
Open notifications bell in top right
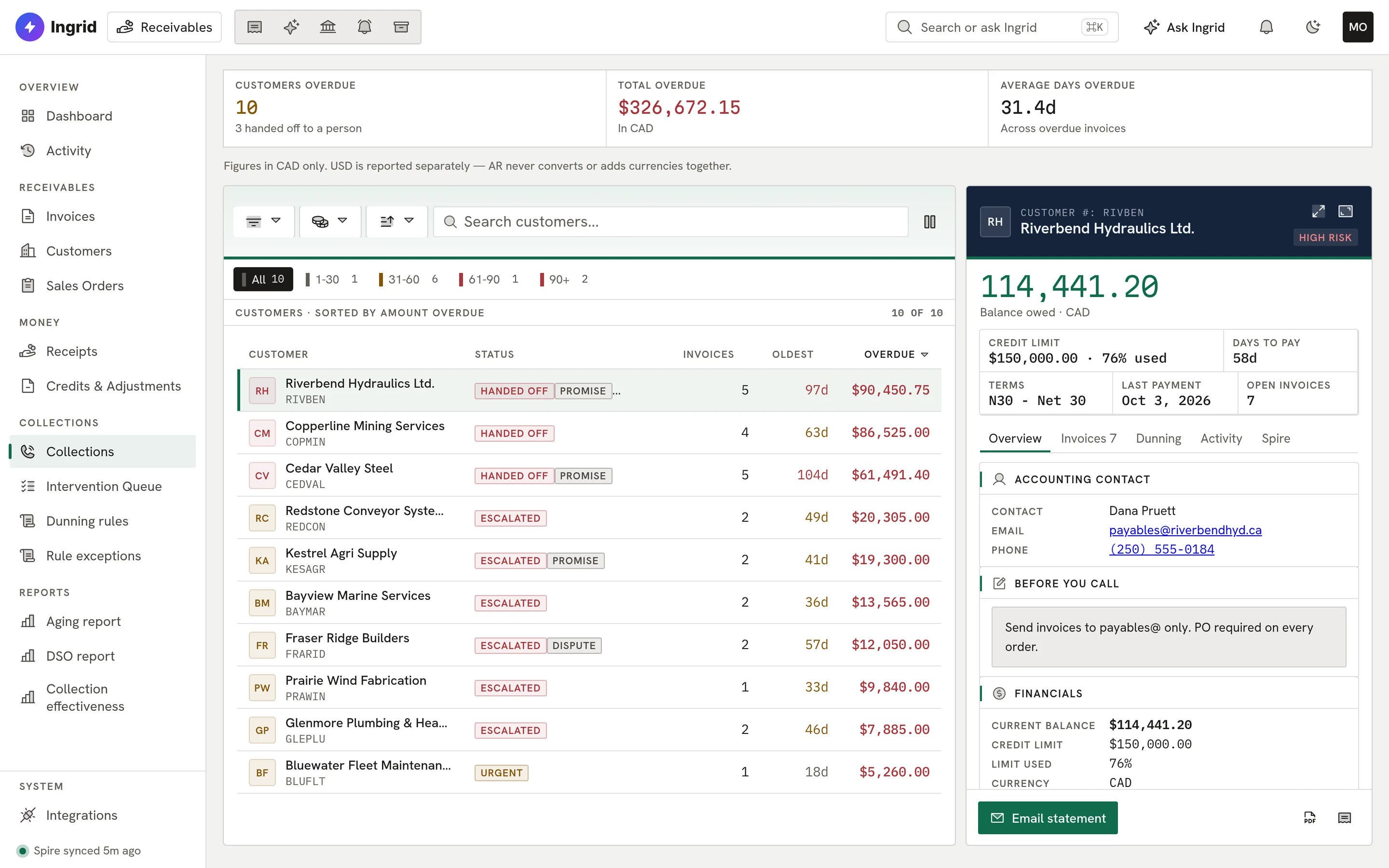coord(1266,27)
